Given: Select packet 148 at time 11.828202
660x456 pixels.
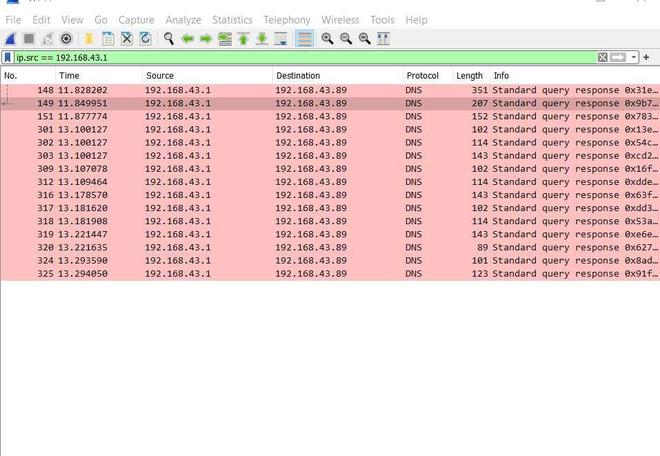Looking at the screenshot, I should point(330,90).
